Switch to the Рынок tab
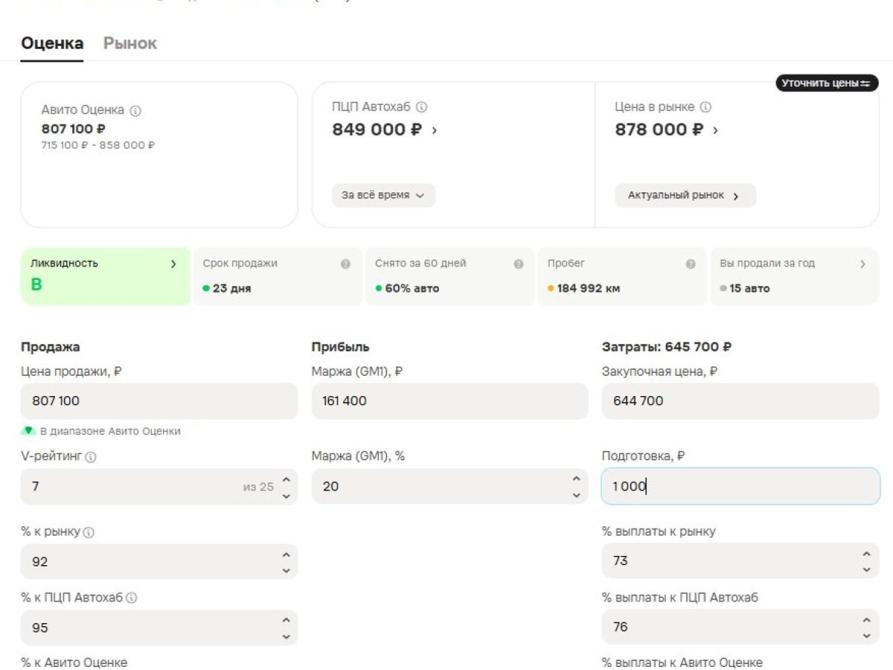893x670 pixels. coord(130,43)
